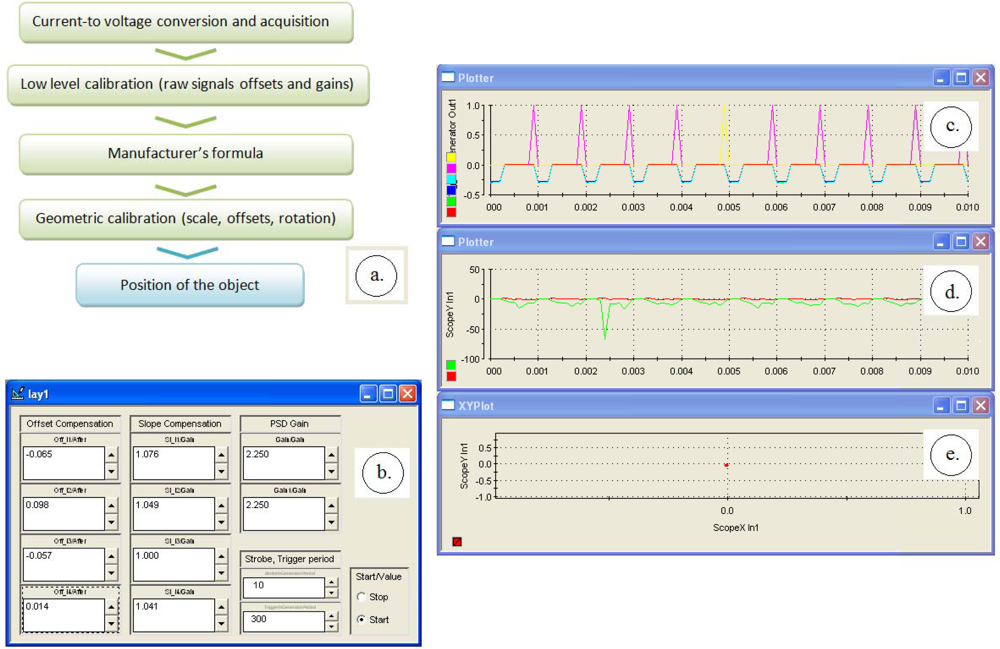
Task: Click blue legend swatch in top Plotter
Action: point(451,190)
